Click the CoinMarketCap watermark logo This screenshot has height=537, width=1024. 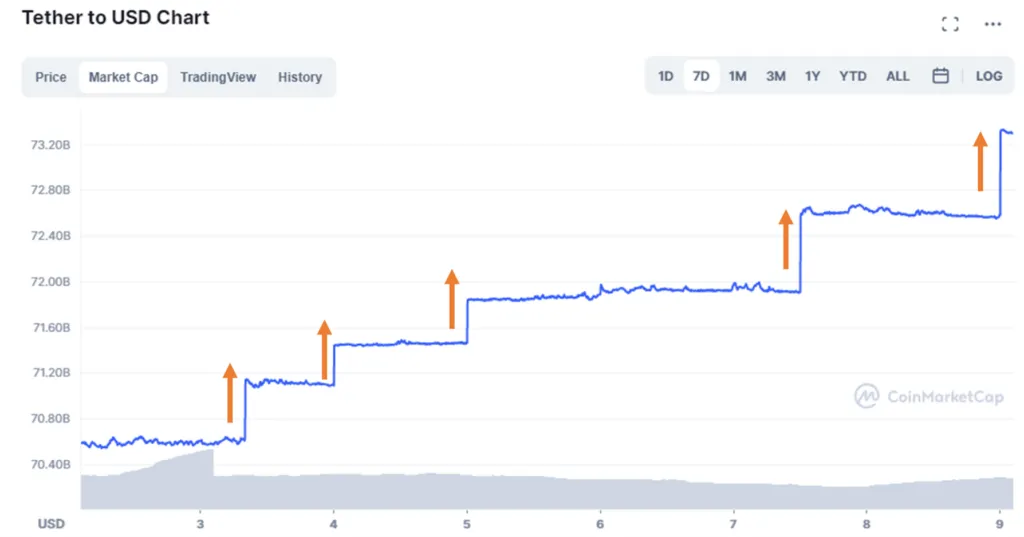pos(929,396)
